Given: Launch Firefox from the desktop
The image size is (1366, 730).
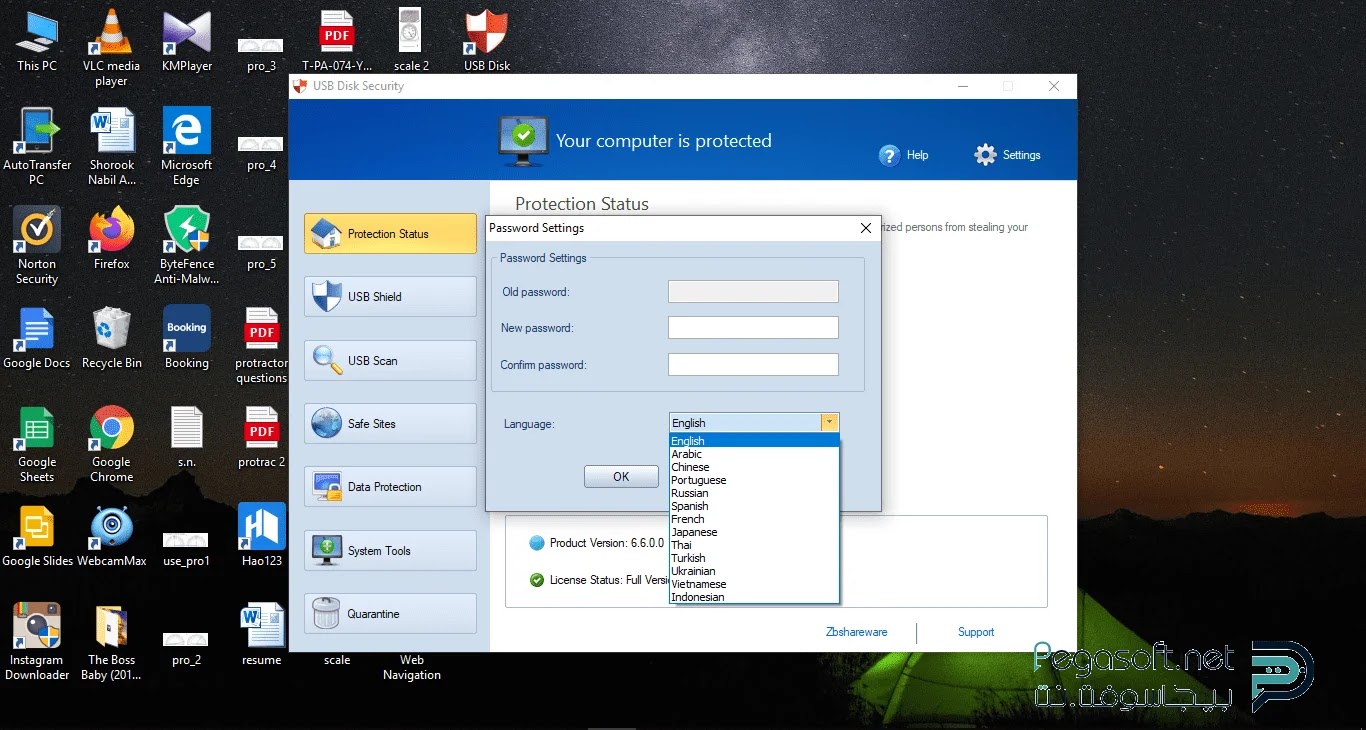Looking at the screenshot, I should tap(112, 238).
